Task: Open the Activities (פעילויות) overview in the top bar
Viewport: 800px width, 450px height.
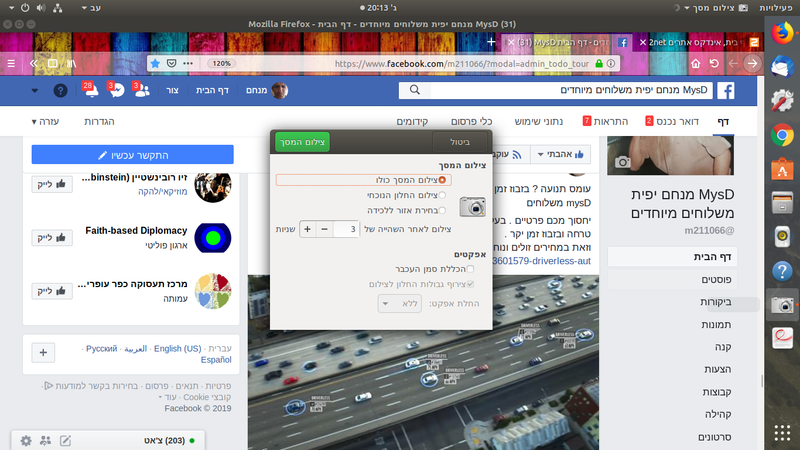Action: coord(776,8)
